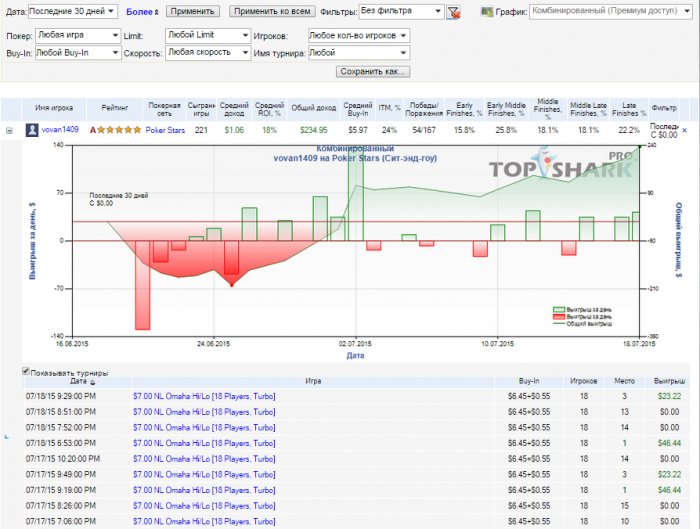Open the first $7.00 NL Omaha Hi/Lo tournament
This screenshot has width=700, height=529.
(x=203, y=396)
